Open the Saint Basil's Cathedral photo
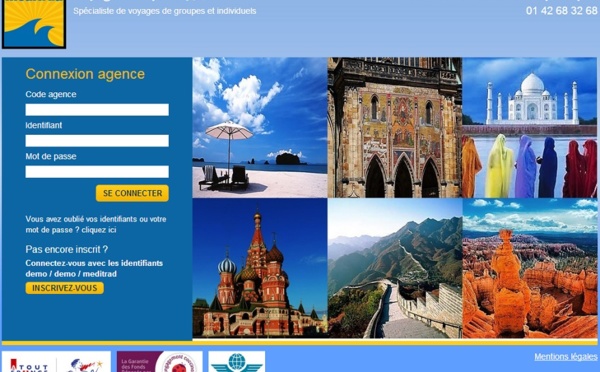600x372 pixels. click(x=260, y=268)
